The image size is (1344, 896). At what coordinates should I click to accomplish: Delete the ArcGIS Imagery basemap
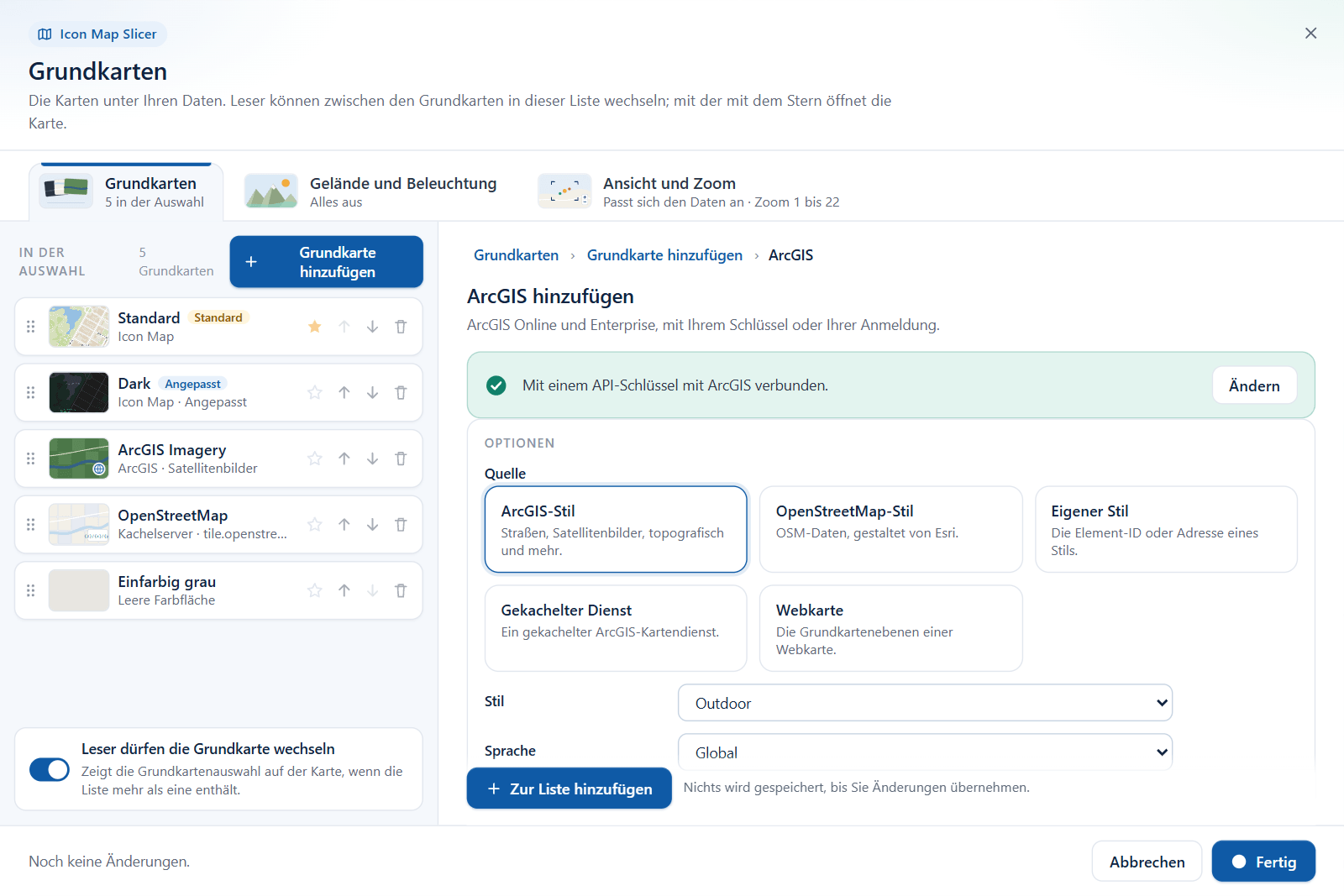401,458
